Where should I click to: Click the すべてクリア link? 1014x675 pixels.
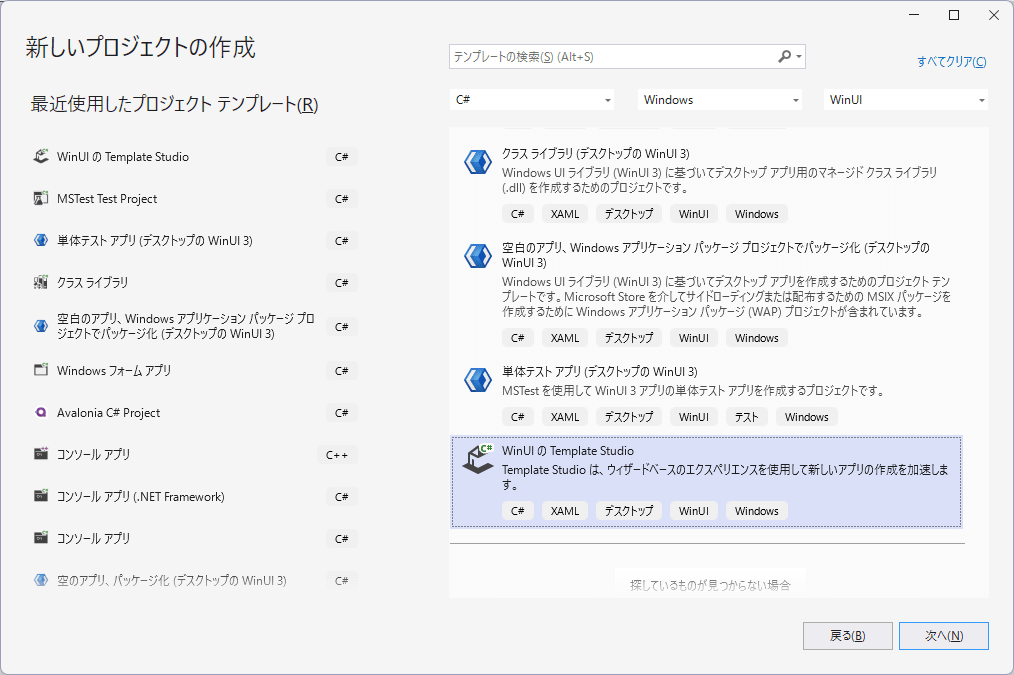pyautogui.click(x=951, y=61)
